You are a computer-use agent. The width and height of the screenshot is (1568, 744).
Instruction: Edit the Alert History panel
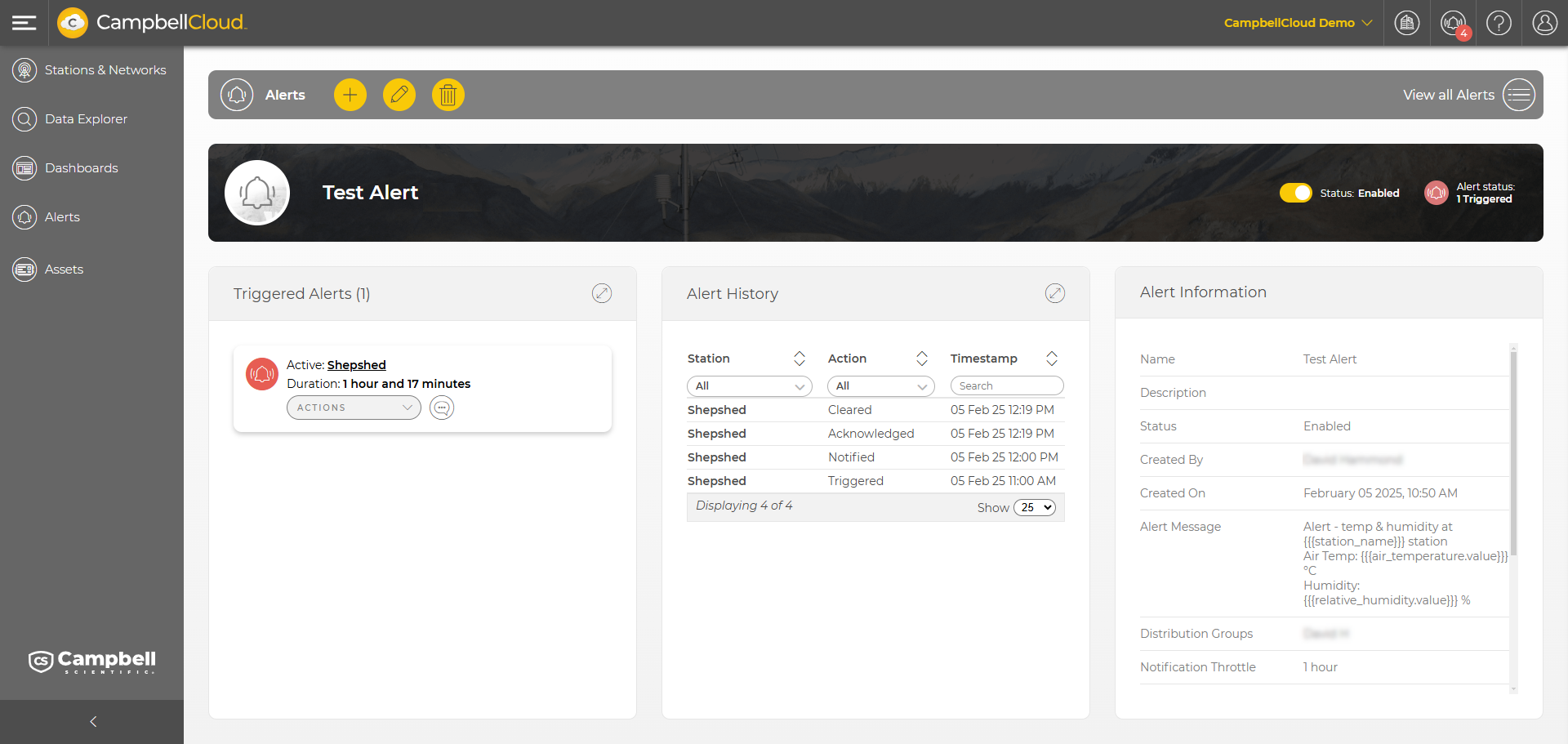1055,293
